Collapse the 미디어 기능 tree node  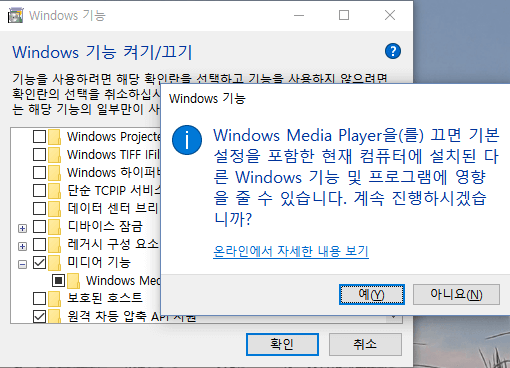click(22, 264)
